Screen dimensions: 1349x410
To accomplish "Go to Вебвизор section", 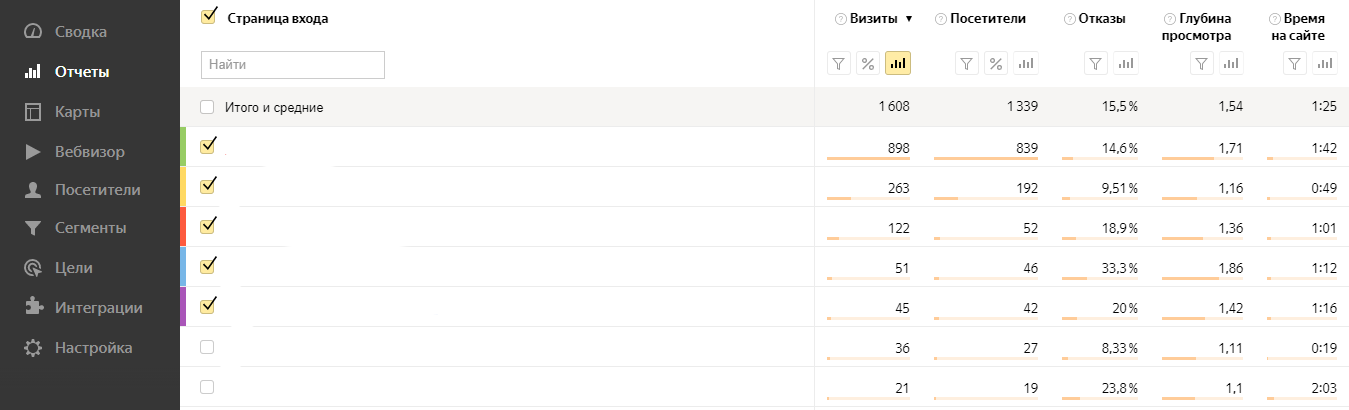I will (x=90, y=152).
